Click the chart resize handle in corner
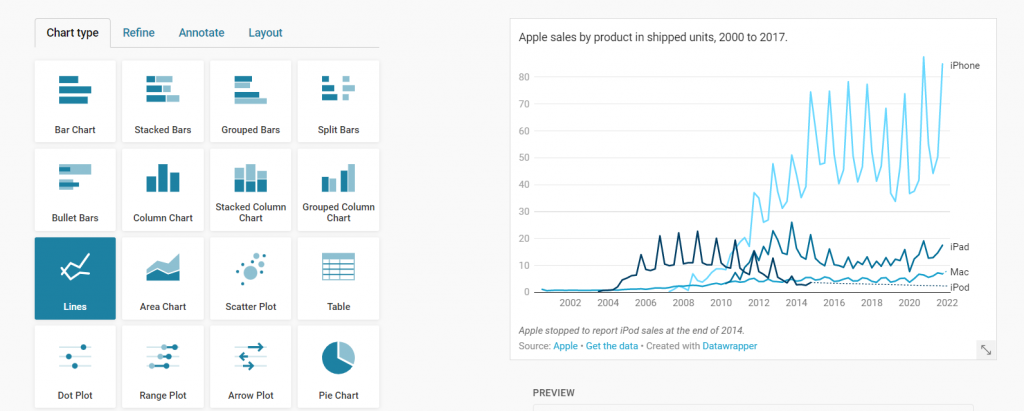This screenshot has height=411, width=1024. coord(986,348)
